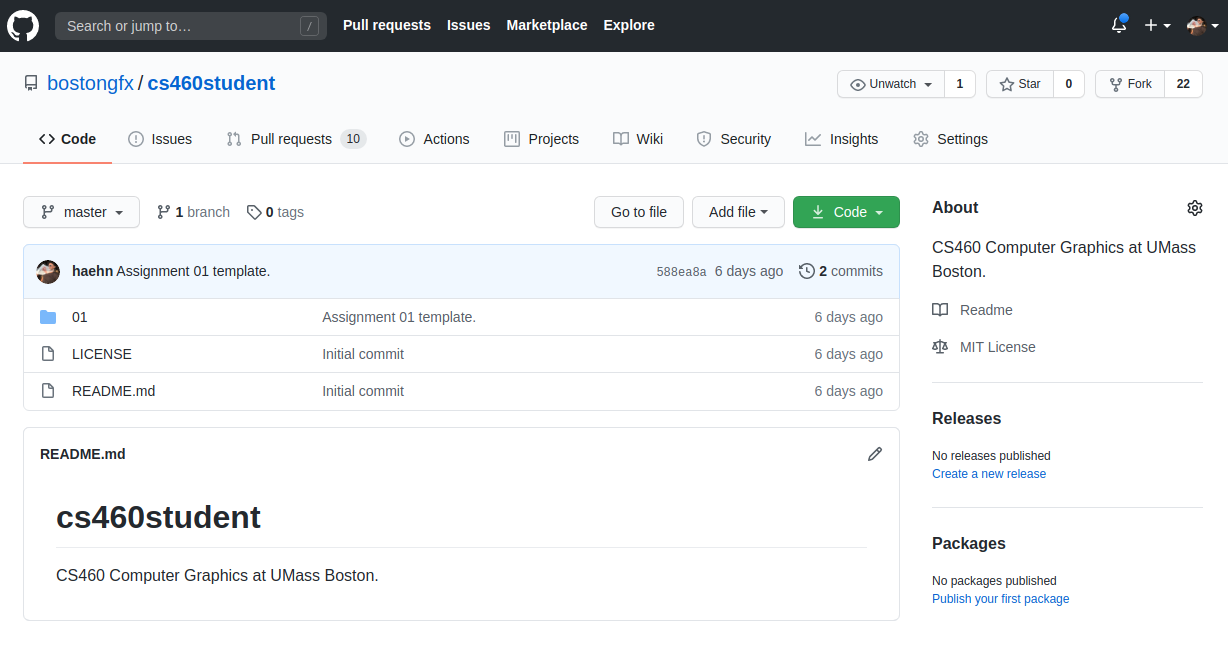The image size is (1228, 652).
Task: Click Create a new release
Action: pyautogui.click(x=989, y=474)
